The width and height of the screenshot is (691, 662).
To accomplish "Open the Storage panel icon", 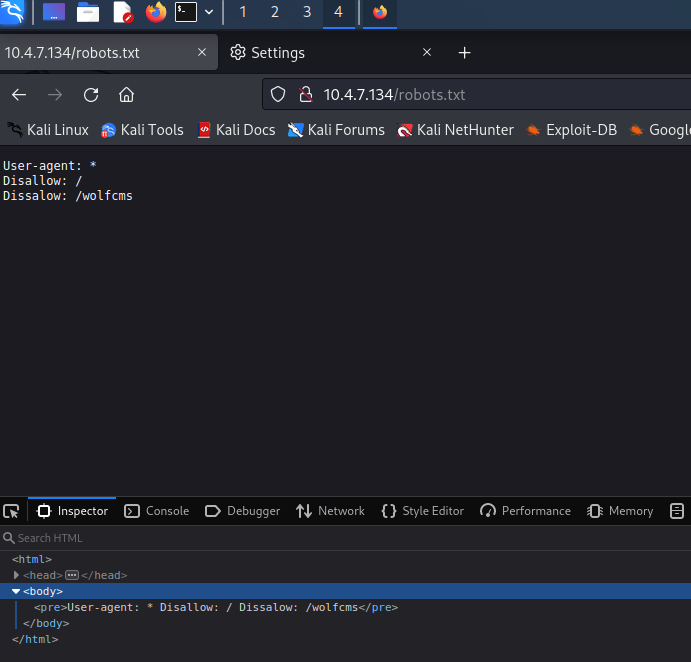I will tap(677, 511).
